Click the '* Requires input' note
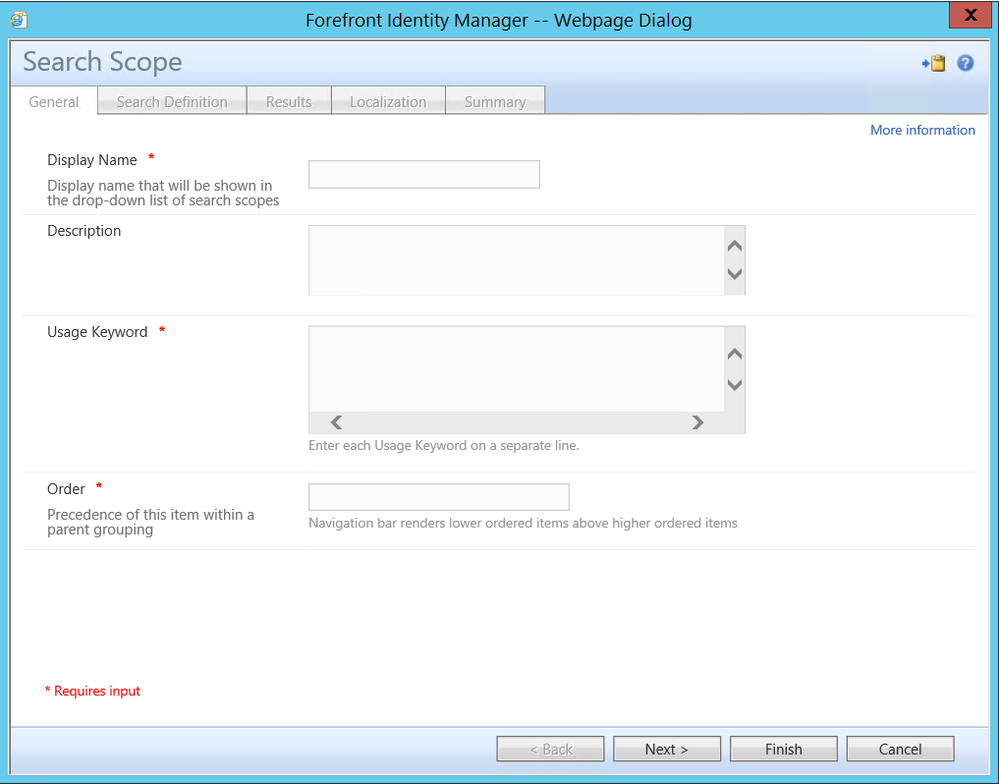The height and width of the screenshot is (784, 999). point(92,691)
